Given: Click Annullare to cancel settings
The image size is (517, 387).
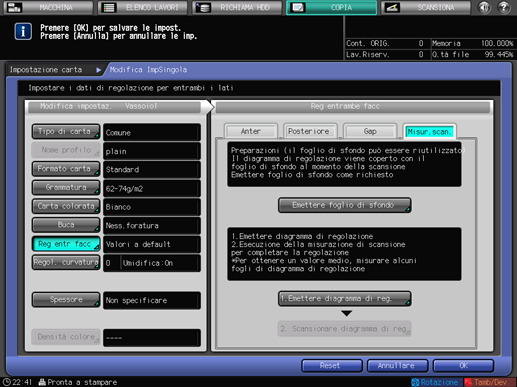Looking at the screenshot, I should (397, 366).
